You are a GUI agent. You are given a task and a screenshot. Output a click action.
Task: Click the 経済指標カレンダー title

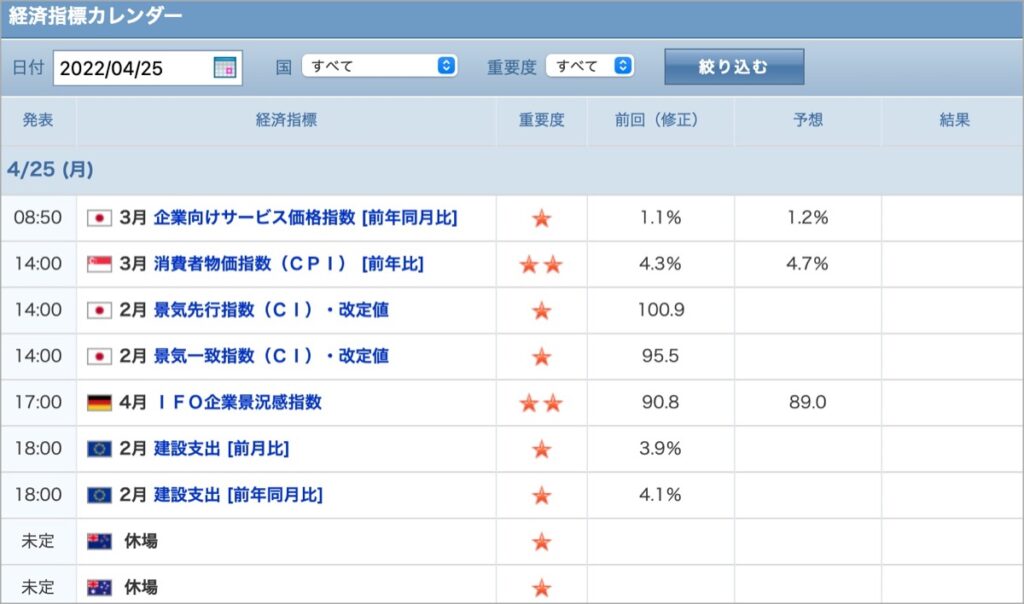(x=95, y=16)
